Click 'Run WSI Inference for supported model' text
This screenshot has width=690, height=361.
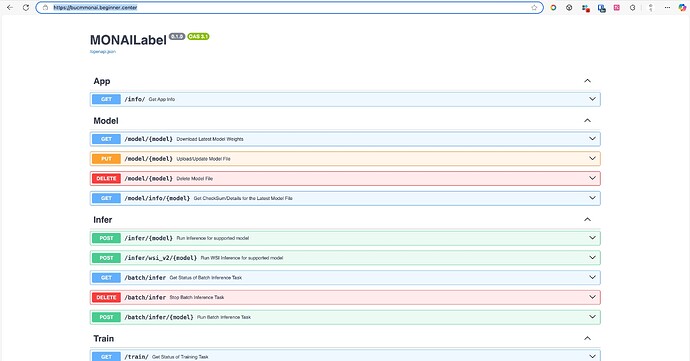tap(242, 258)
